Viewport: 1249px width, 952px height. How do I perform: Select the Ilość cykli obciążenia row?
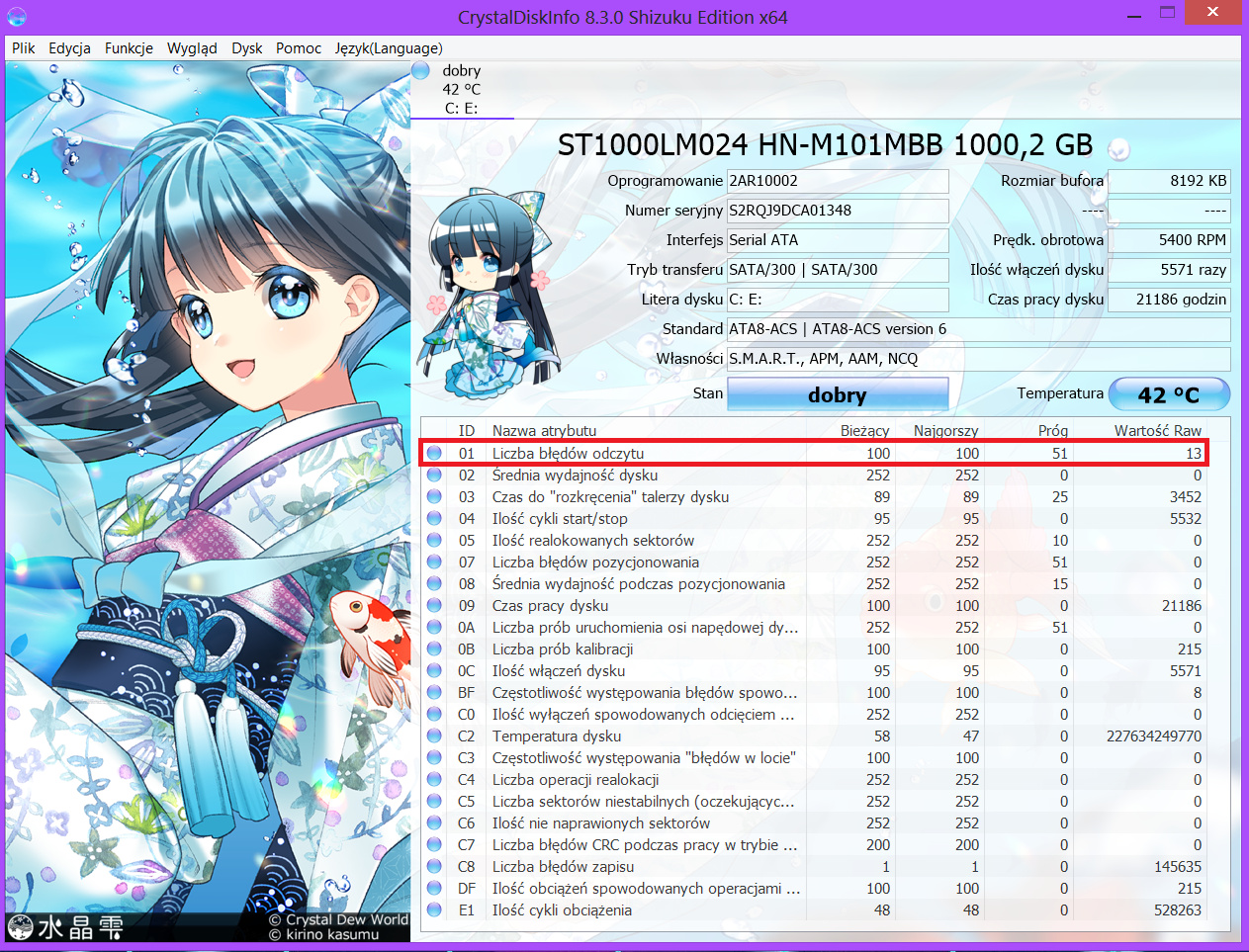pos(814,909)
